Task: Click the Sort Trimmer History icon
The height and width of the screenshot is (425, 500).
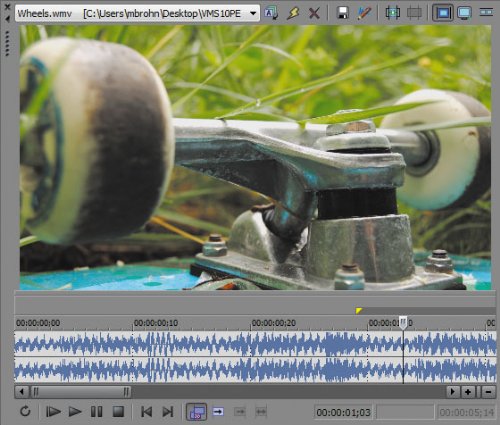Action: (x=271, y=13)
